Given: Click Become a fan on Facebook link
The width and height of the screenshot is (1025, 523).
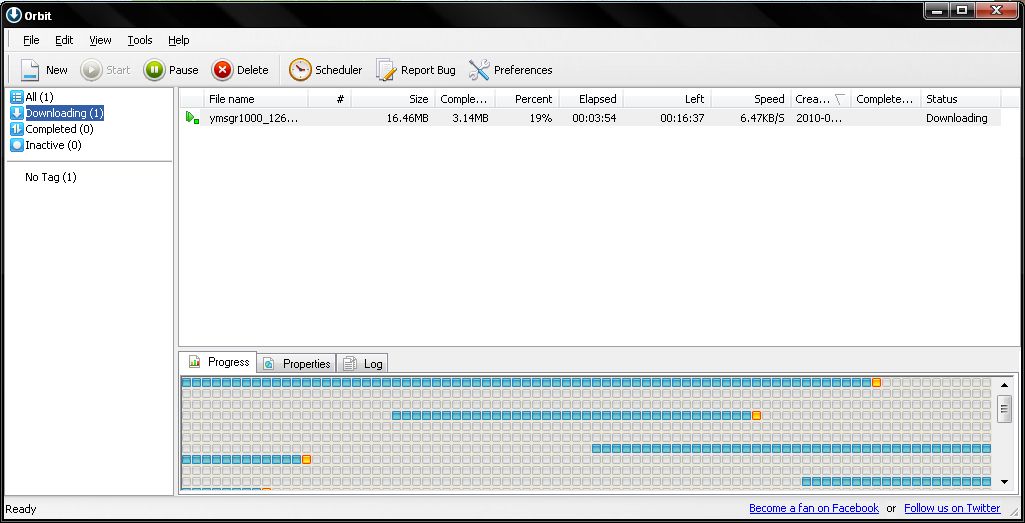Looking at the screenshot, I should click(813, 508).
